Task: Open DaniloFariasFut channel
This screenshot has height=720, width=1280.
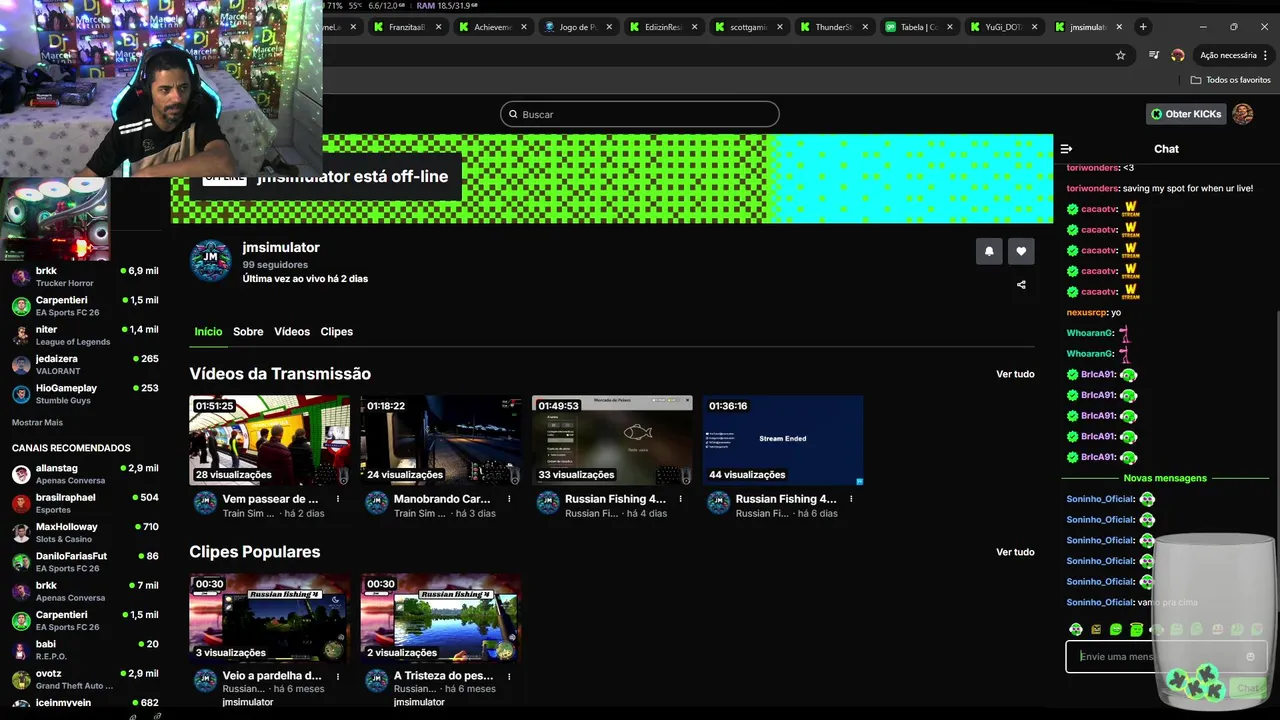Action: (85, 562)
